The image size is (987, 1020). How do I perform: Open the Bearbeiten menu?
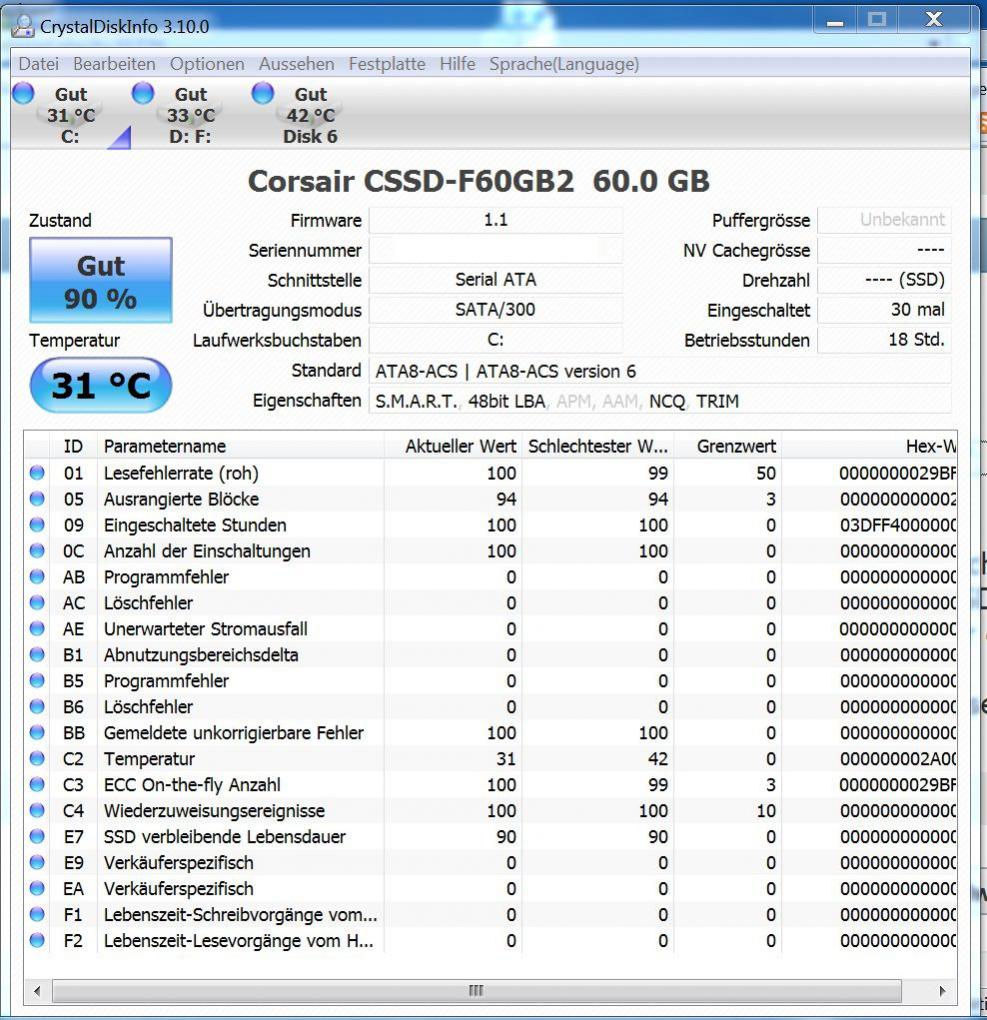click(115, 64)
